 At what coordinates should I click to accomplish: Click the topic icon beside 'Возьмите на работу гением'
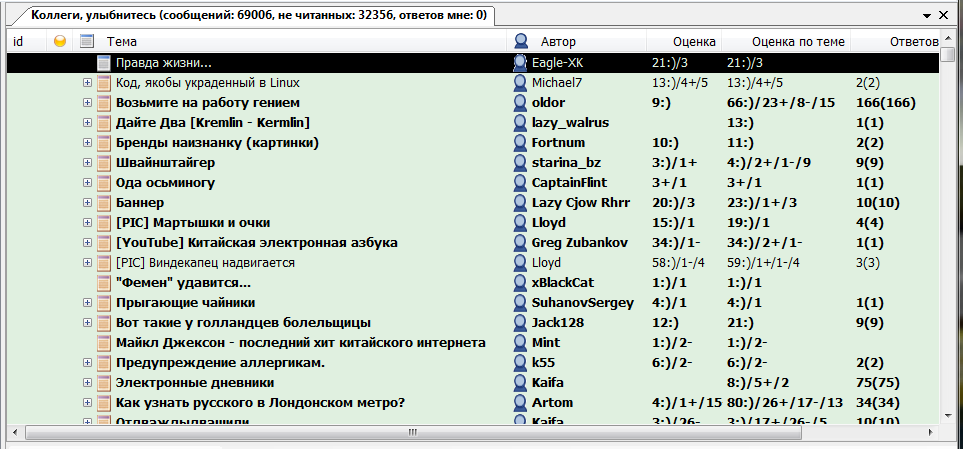pos(104,102)
